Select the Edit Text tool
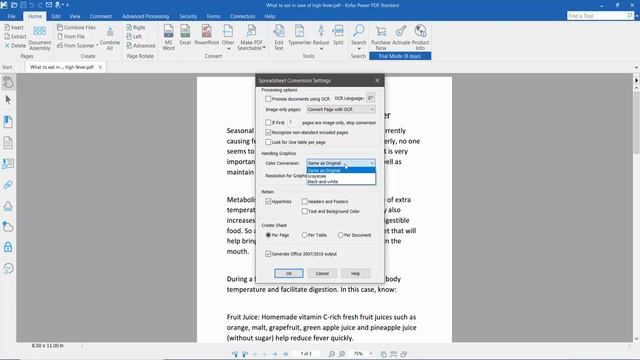640x360 pixels. click(279, 37)
